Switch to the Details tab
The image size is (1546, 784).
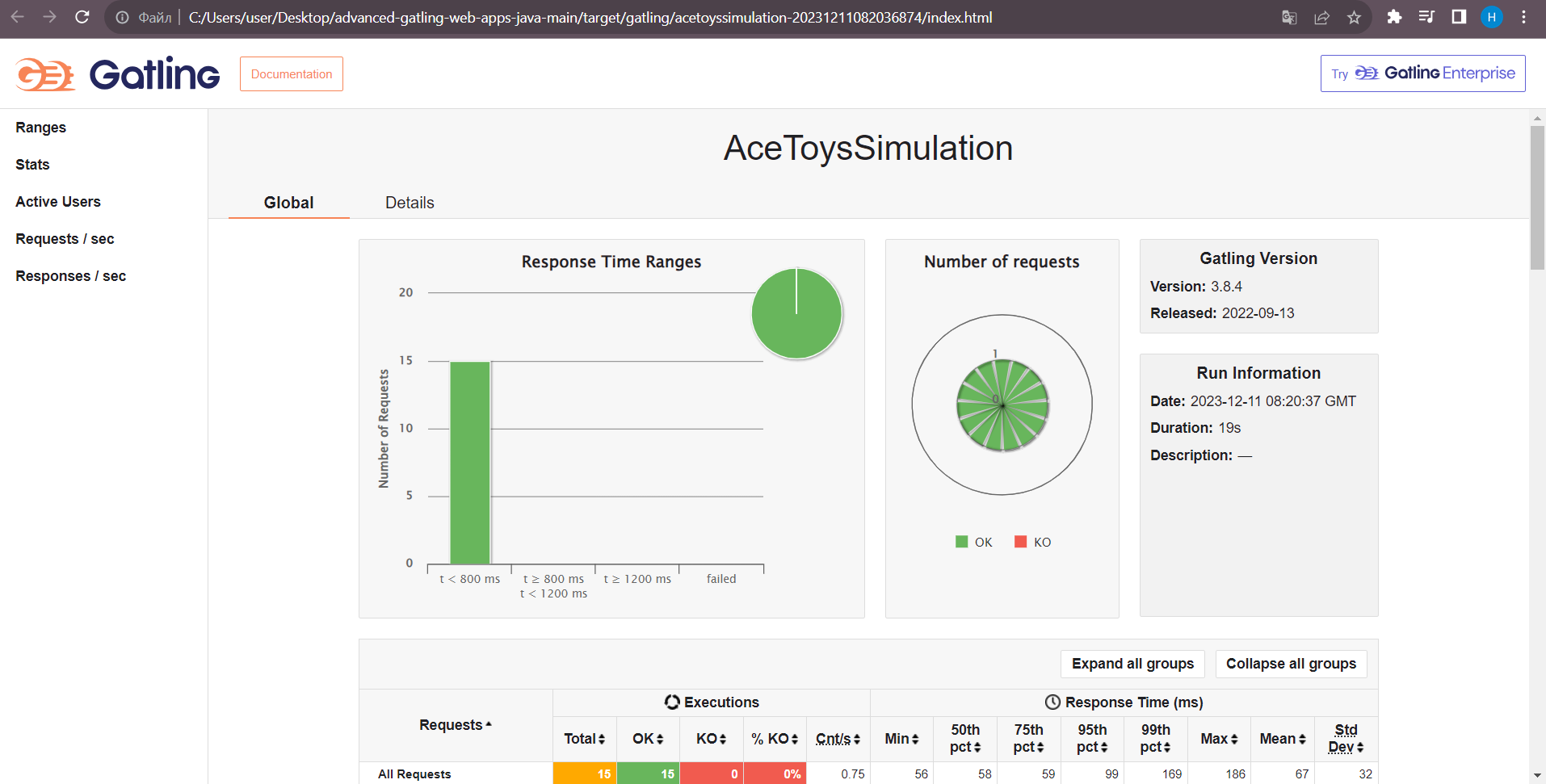pos(410,203)
